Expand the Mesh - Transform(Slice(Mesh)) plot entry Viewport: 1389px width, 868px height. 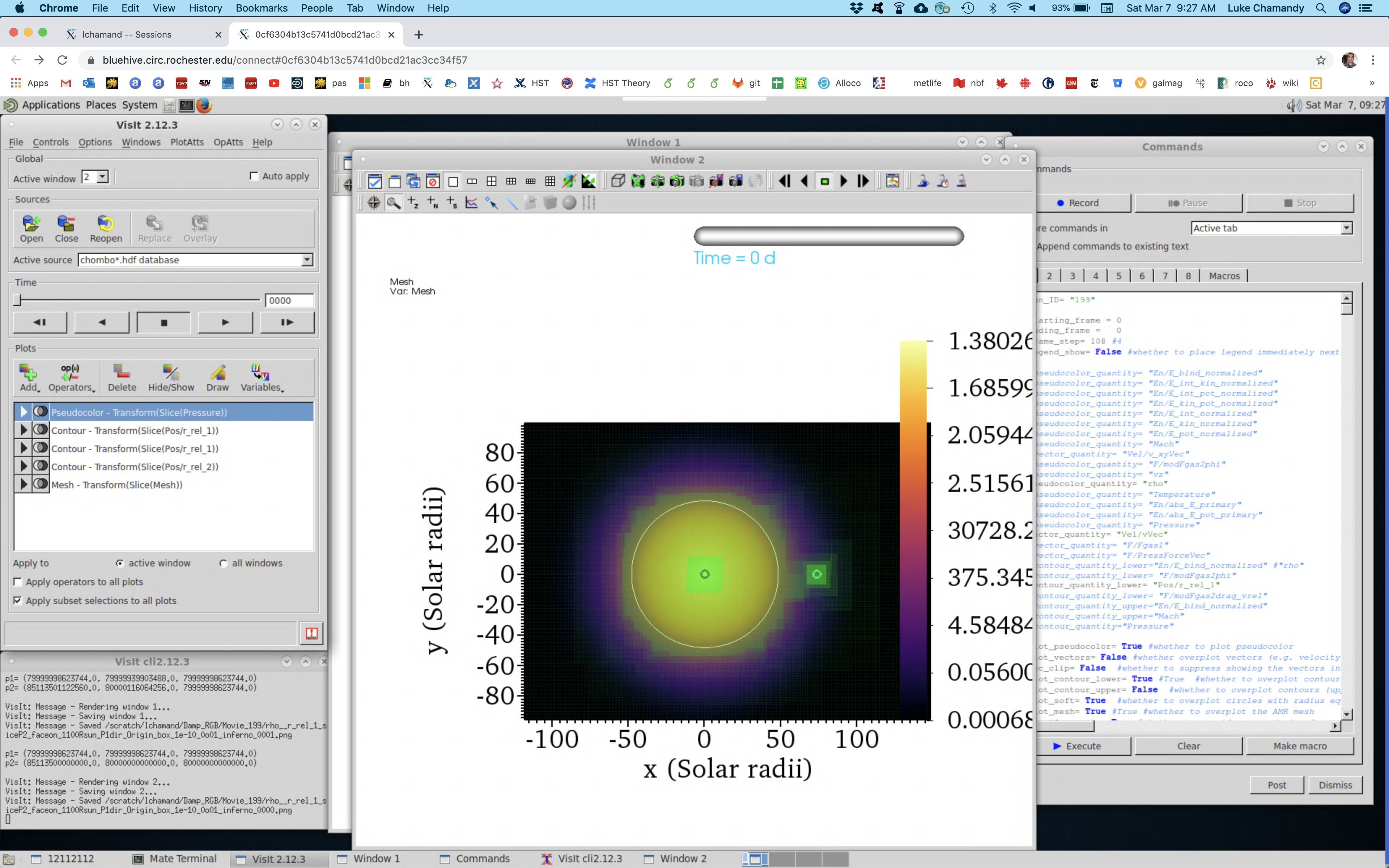[x=23, y=485]
